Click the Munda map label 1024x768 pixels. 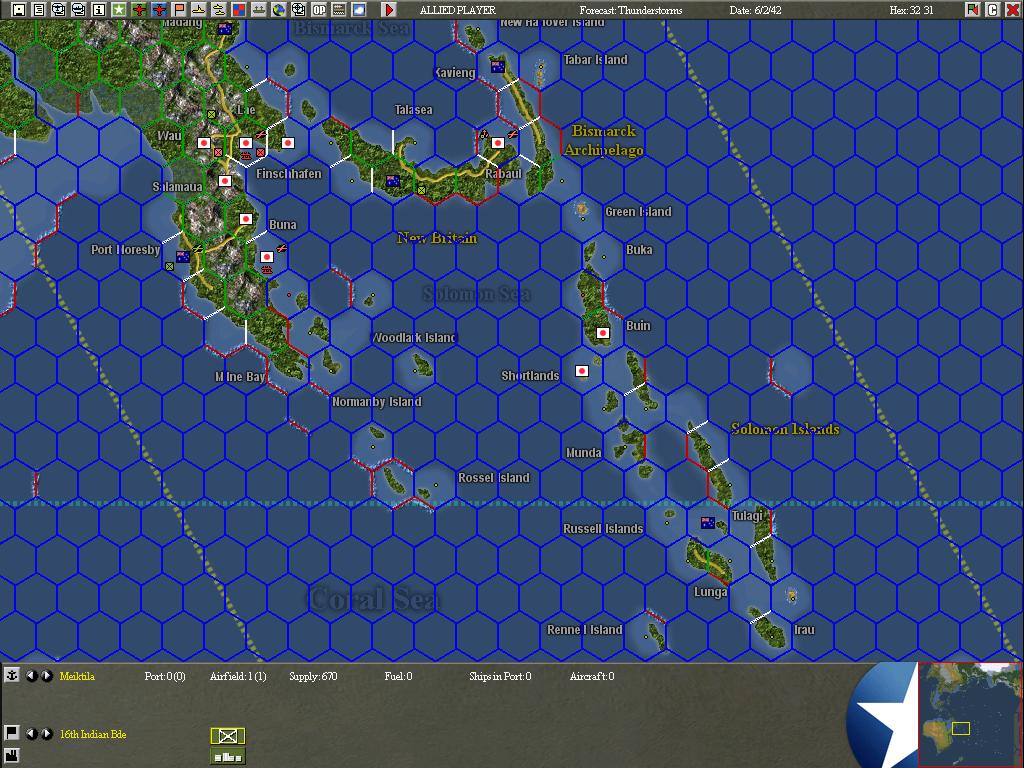(583, 452)
